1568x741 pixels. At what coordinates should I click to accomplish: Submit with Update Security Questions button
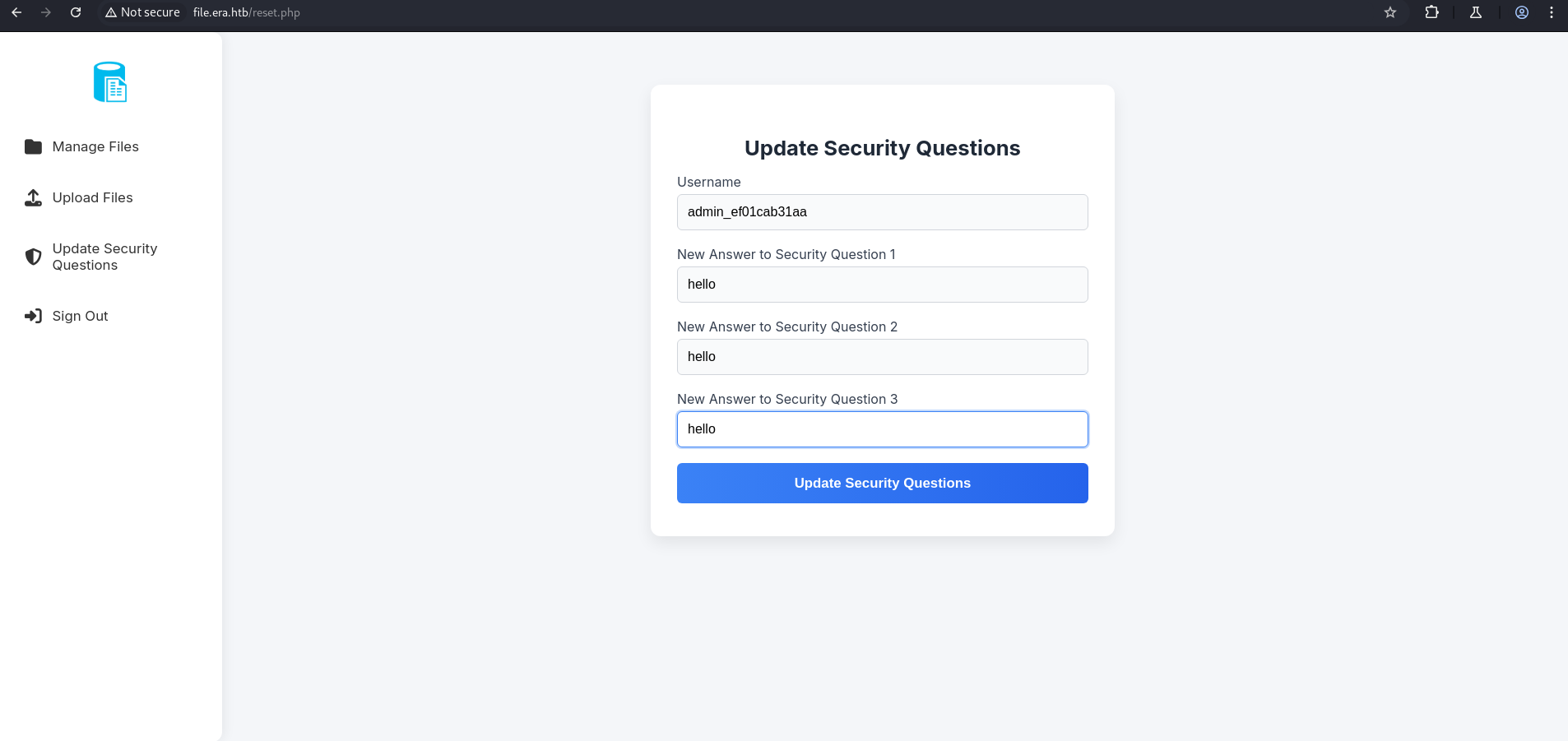(882, 483)
